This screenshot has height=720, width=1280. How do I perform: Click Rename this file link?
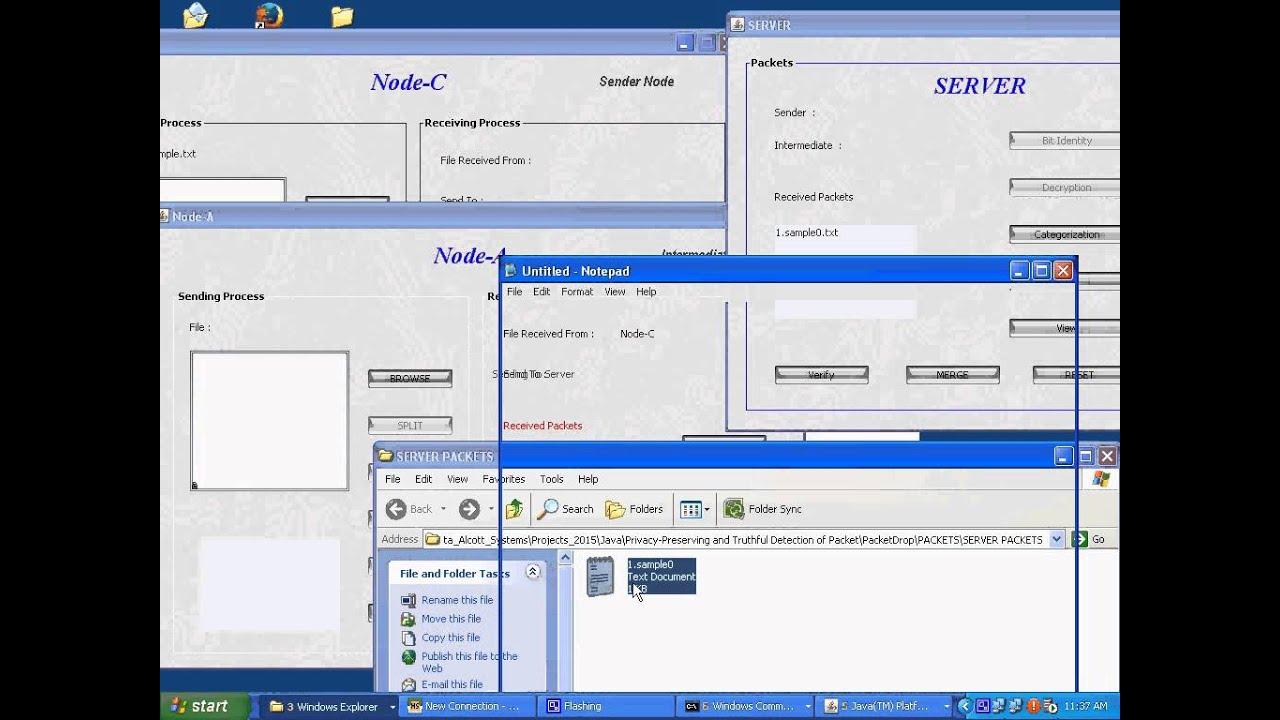click(x=457, y=600)
